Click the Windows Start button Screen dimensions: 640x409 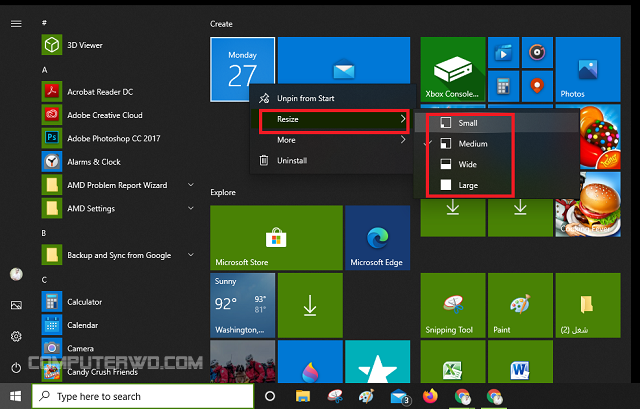pos(16,396)
